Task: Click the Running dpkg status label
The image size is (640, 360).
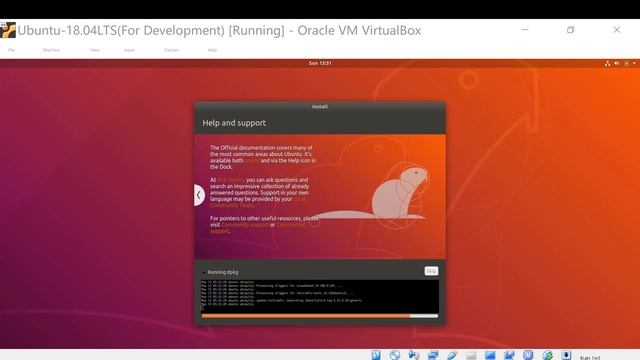Action: click(223, 272)
